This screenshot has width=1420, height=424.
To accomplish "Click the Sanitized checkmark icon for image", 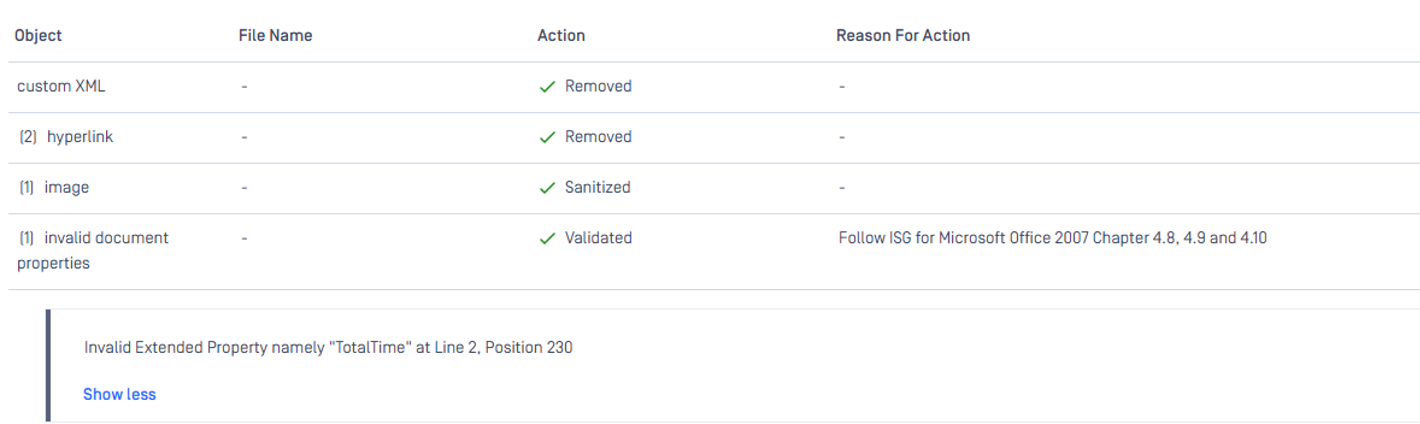I will [x=547, y=188].
